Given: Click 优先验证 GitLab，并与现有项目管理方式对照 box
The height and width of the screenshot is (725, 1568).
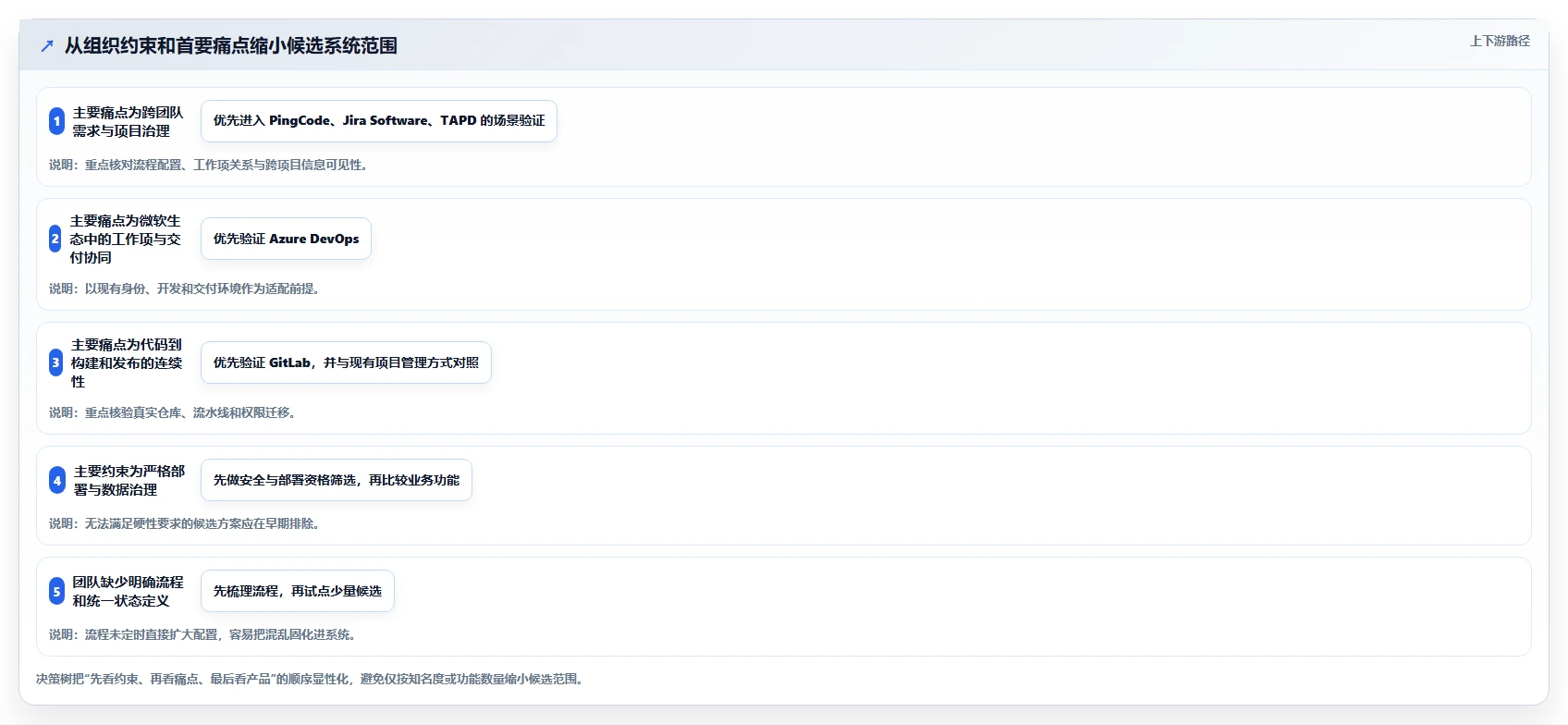Looking at the screenshot, I should tap(346, 362).
